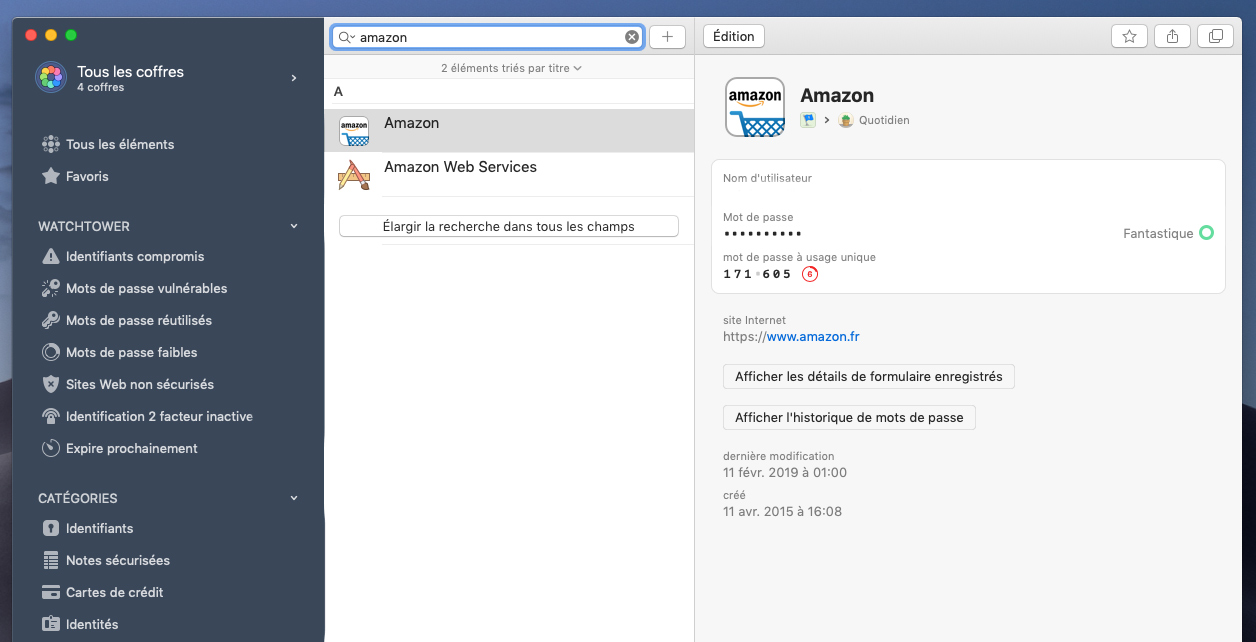Show Mots de passe vulnérables
The width and height of the screenshot is (1256, 642).
(146, 288)
